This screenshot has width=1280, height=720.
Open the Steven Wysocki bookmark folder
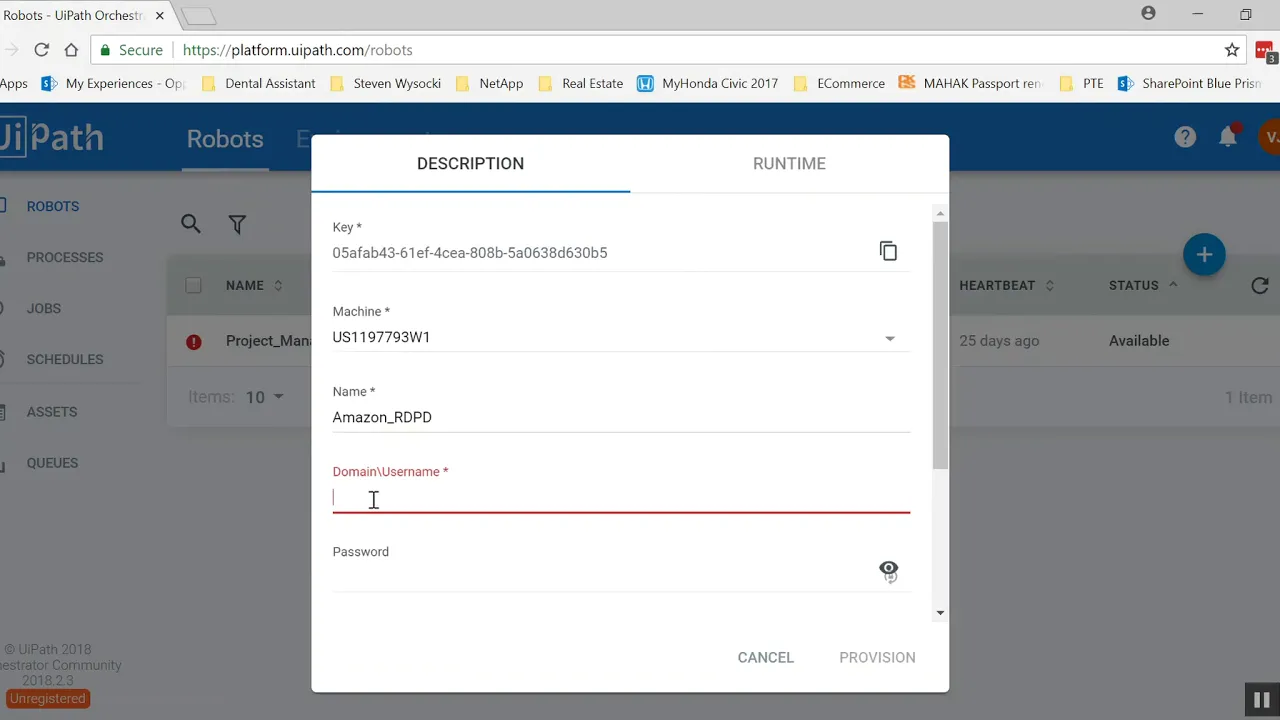click(385, 83)
